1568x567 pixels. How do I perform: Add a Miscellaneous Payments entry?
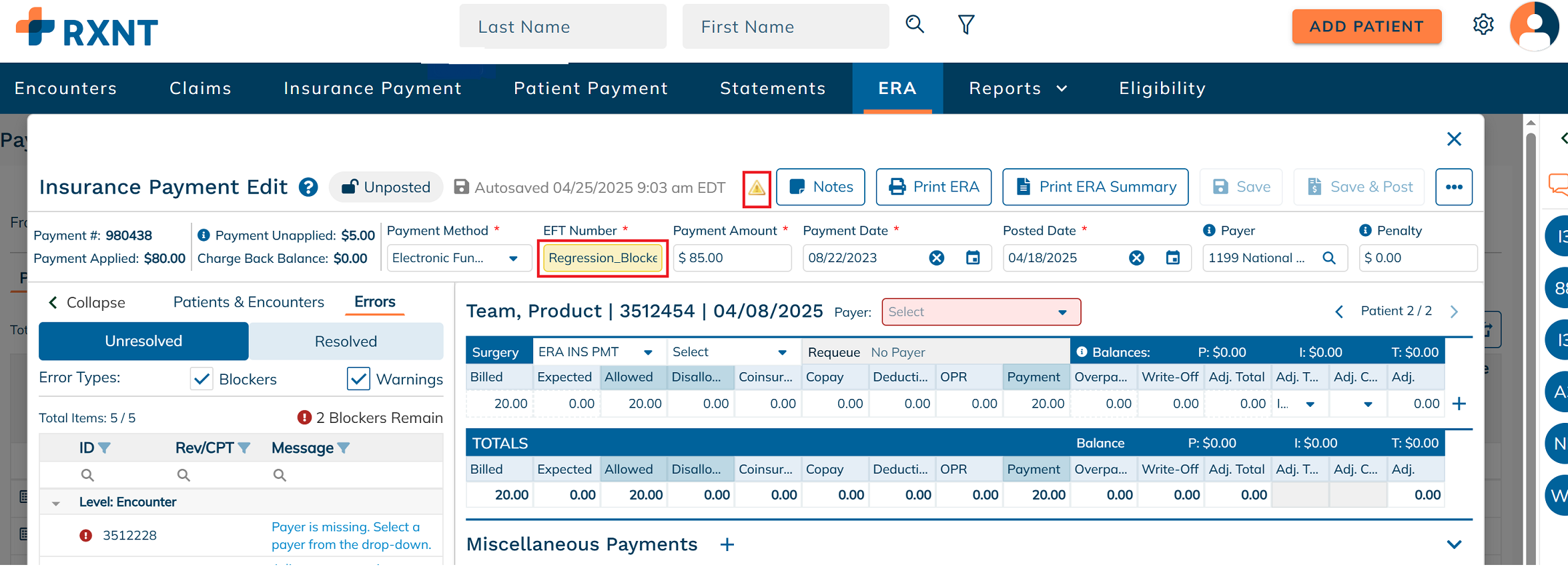click(727, 545)
